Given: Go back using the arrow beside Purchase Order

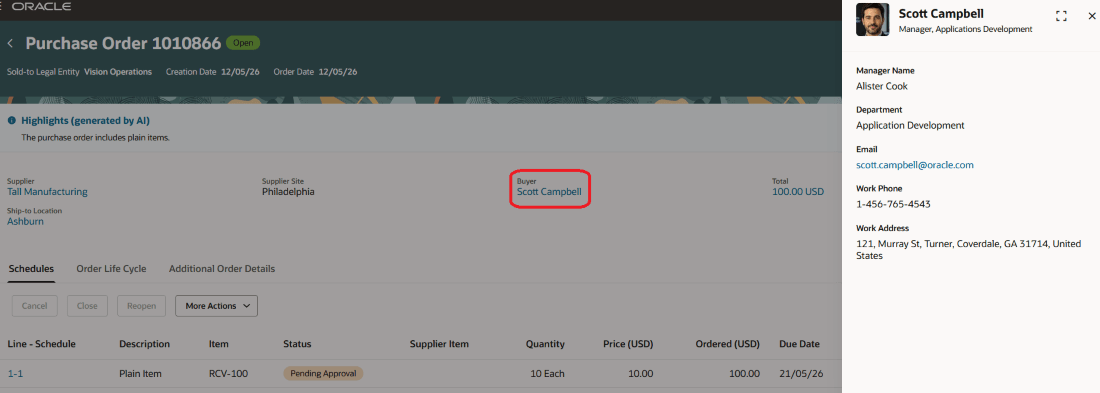Looking at the screenshot, I should point(11,44).
